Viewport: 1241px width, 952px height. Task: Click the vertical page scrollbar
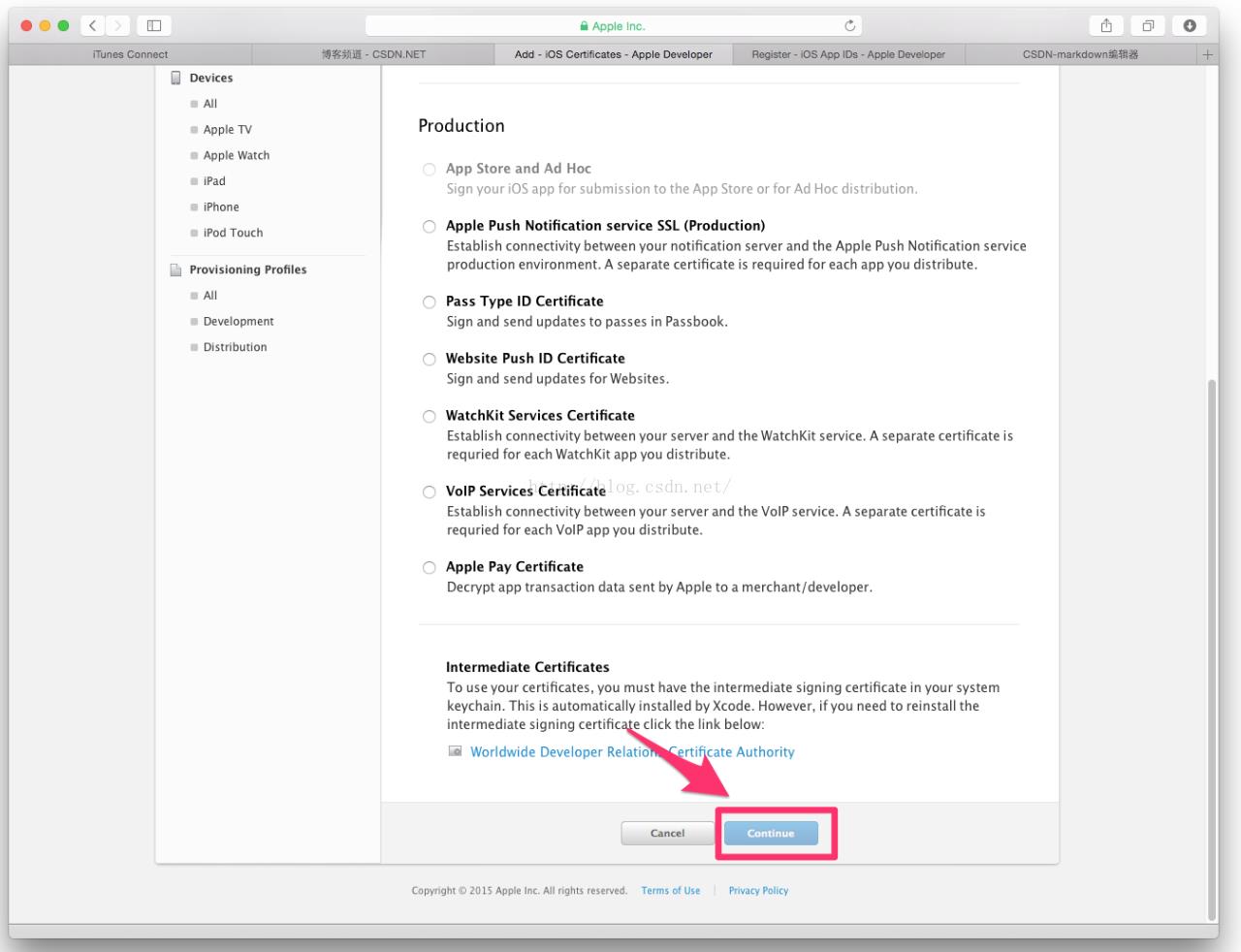[x=1212, y=650]
